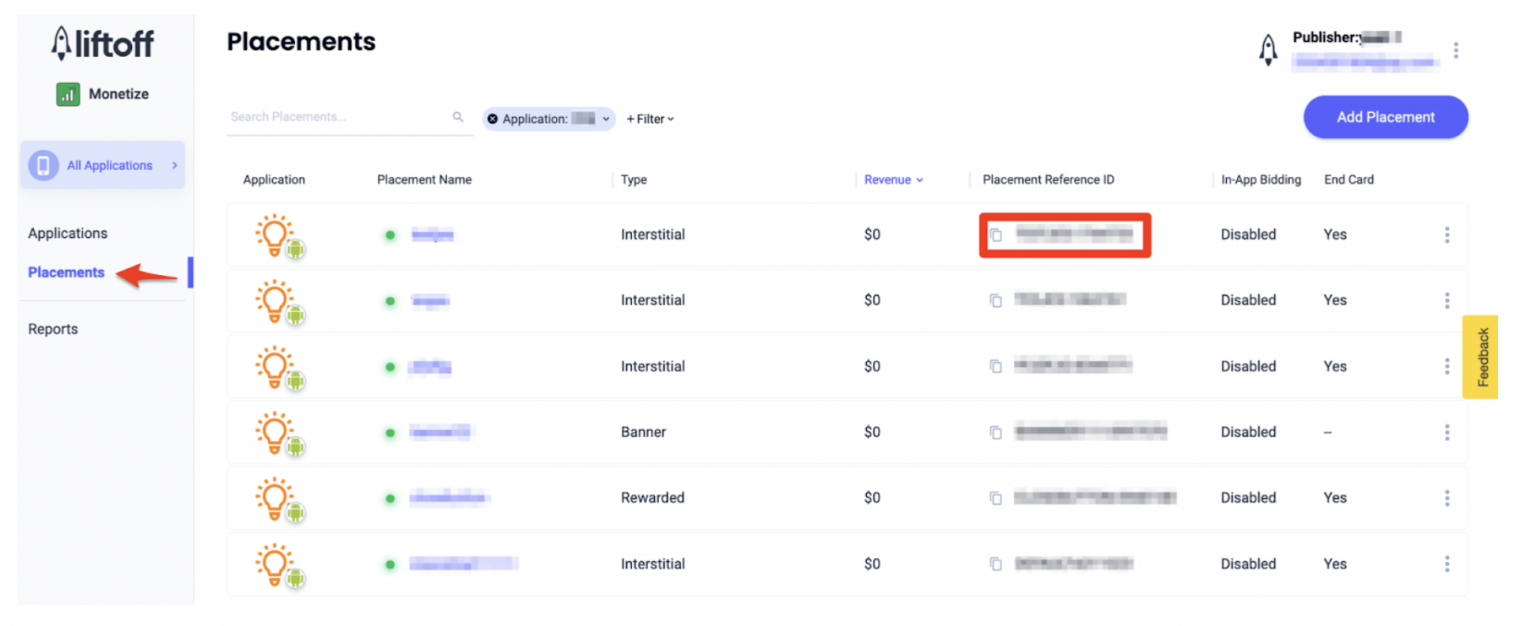The height and width of the screenshot is (626, 1536).
Task: Select the Monetize icon in the sidebar
Action: [68, 93]
